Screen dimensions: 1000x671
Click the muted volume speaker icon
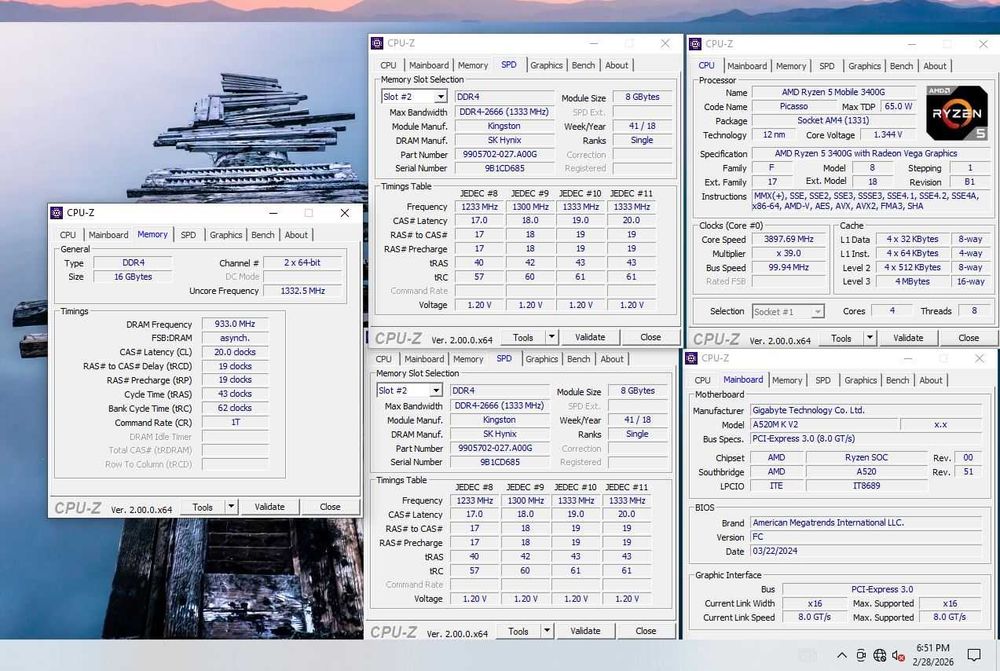896,655
